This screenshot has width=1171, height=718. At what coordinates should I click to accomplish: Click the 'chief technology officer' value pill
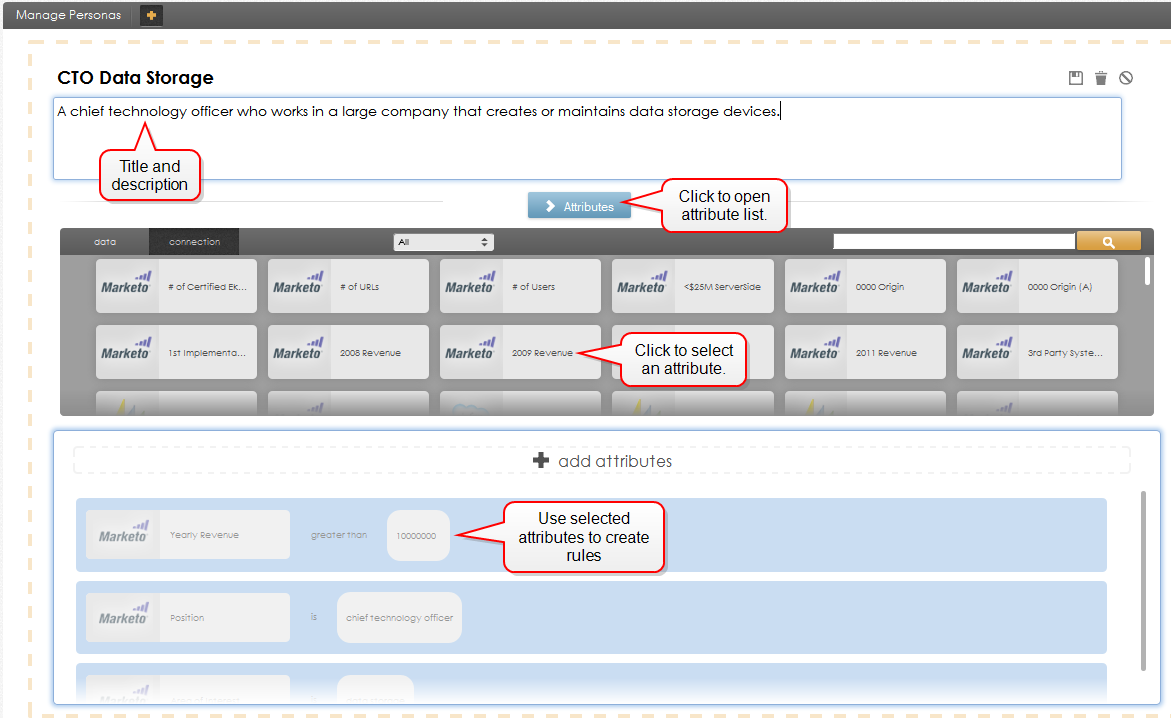pyautogui.click(x=399, y=618)
